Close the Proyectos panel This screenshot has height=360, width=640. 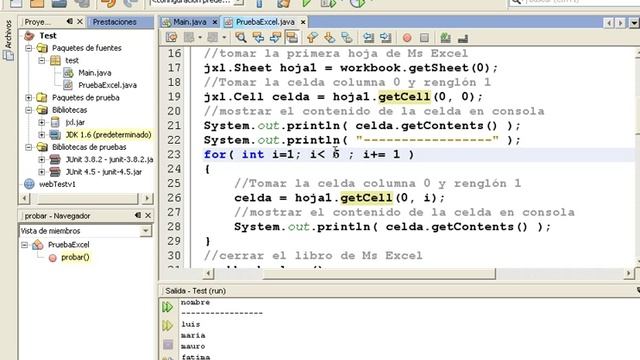click(x=80, y=21)
